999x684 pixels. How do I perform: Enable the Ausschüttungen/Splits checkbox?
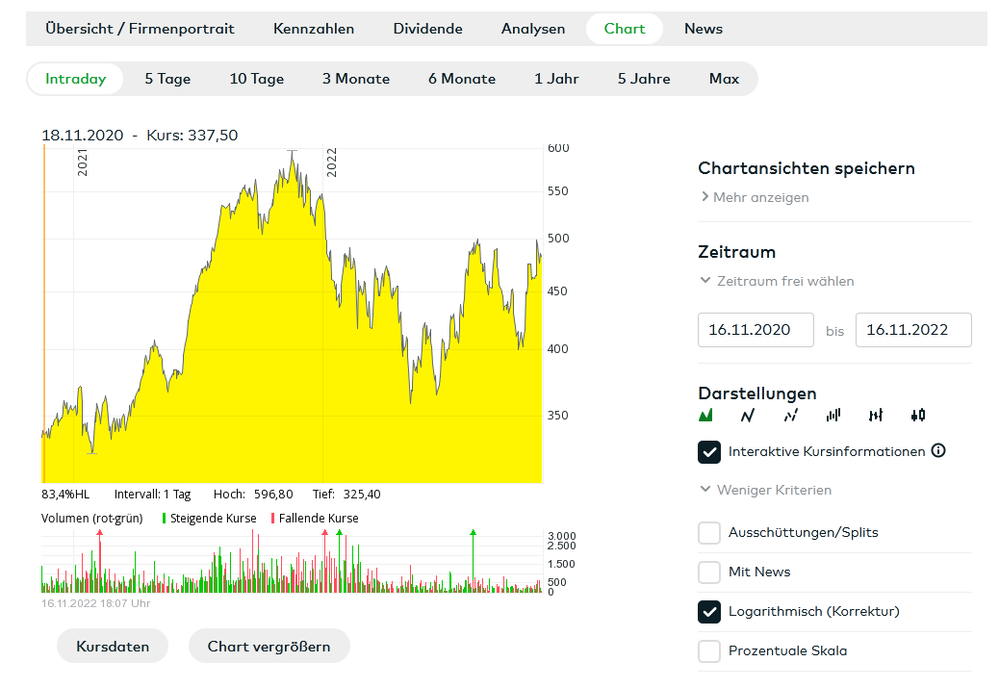point(709,533)
